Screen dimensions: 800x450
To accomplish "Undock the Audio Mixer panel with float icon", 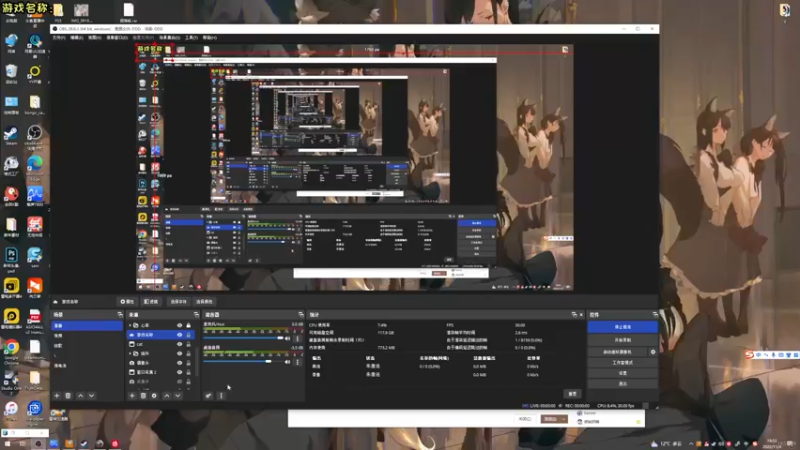I will tap(301, 314).
